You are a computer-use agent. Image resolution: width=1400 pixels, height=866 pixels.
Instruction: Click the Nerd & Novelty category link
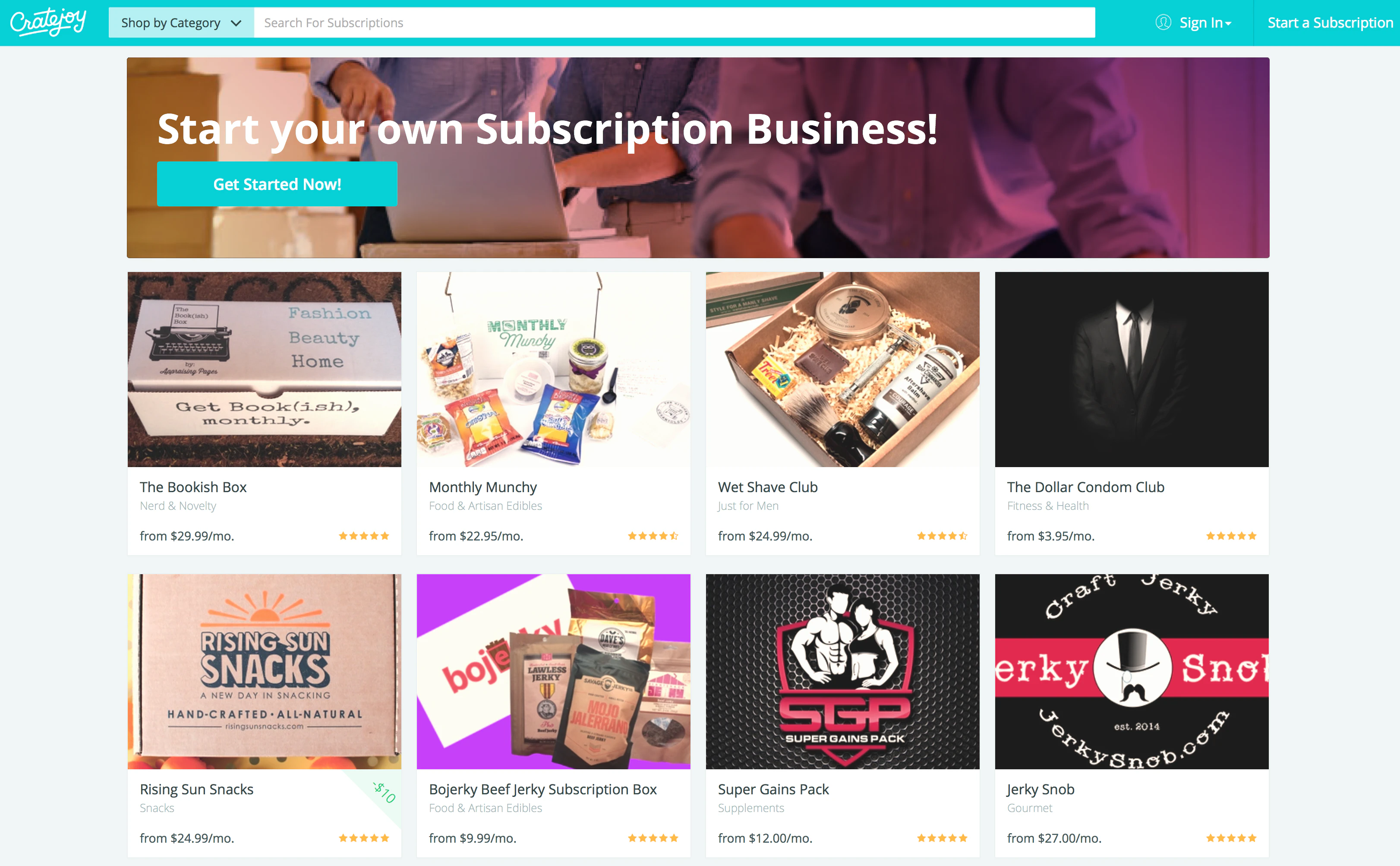(178, 506)
